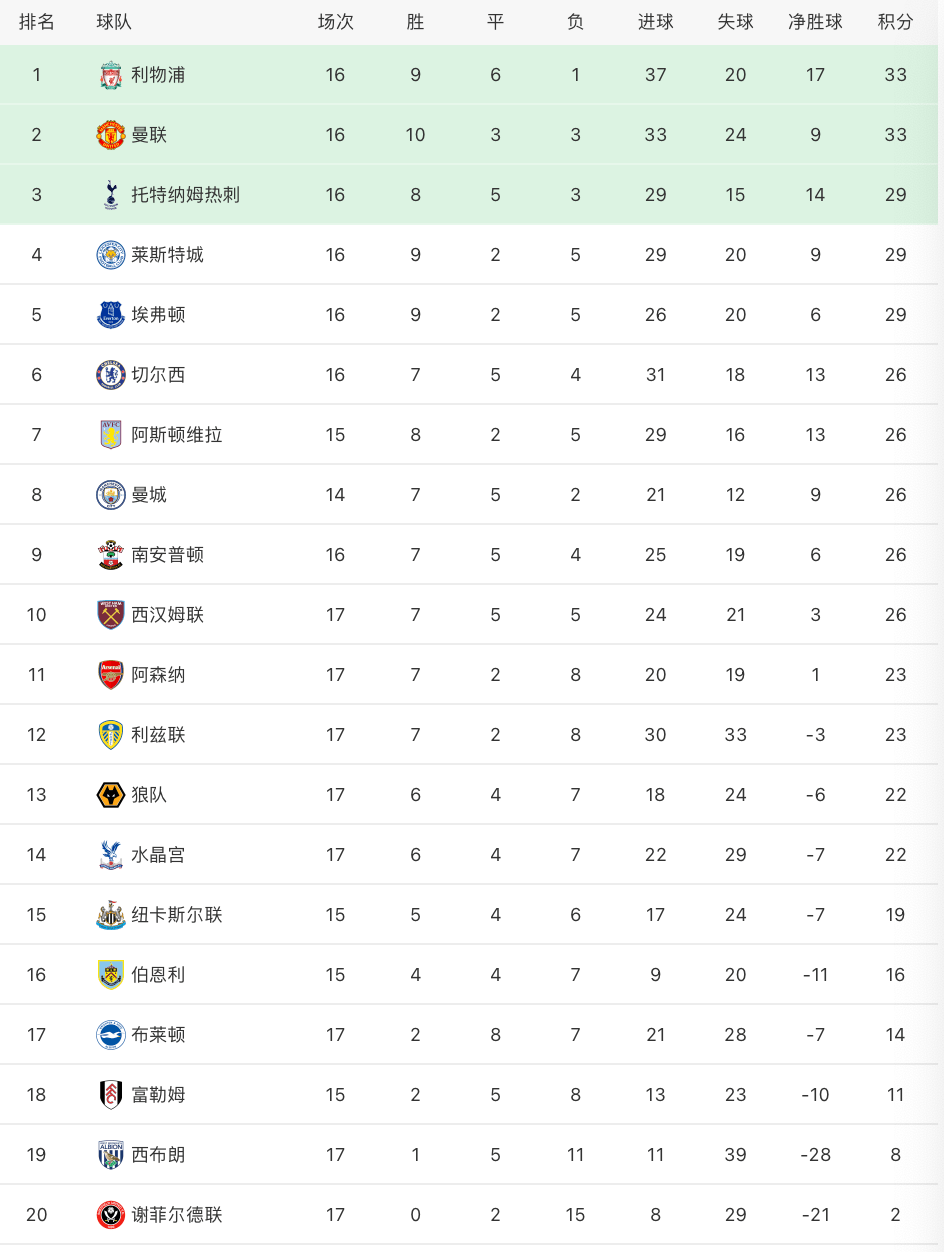This screenshot has width=944, height=1252.
Task: Click the 场次 column header
Action: point(335,22)
